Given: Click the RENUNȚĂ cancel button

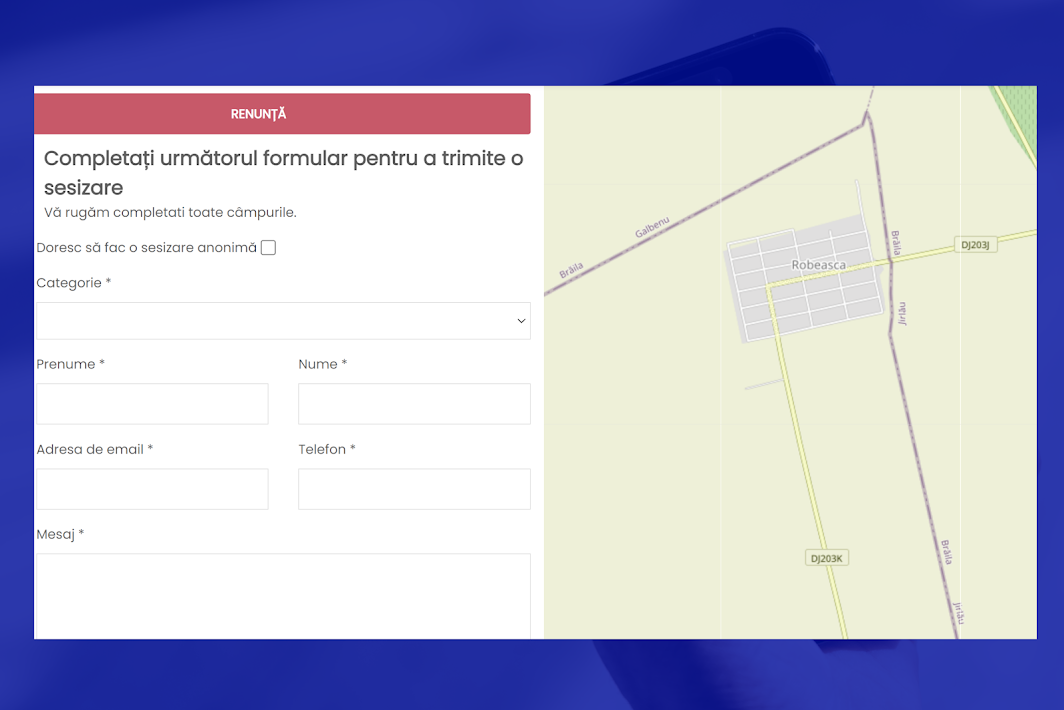Looking at the screenshot, I should click(282, 113).
